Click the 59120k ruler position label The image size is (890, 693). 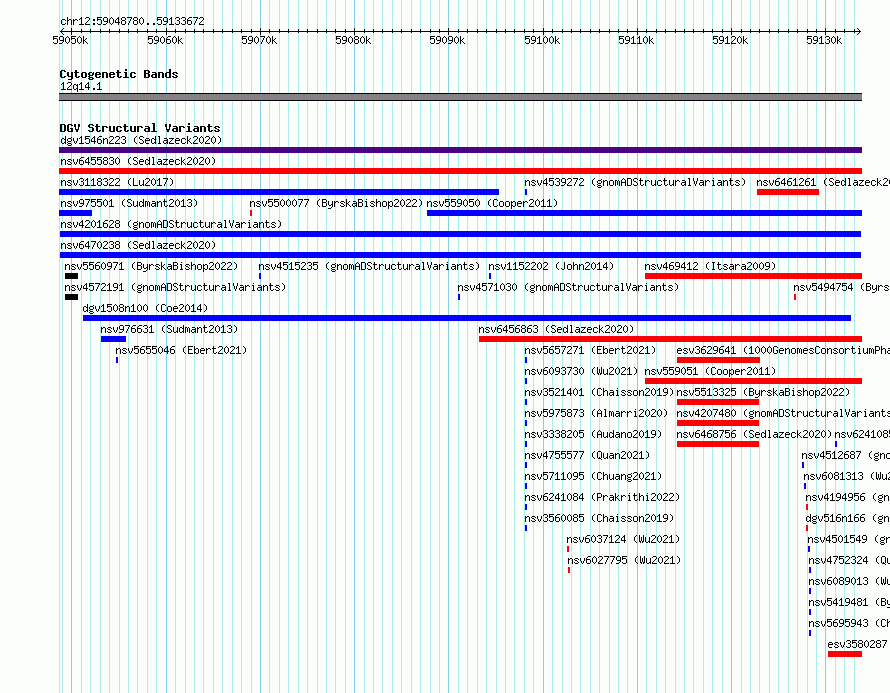[x=730, y=40]
